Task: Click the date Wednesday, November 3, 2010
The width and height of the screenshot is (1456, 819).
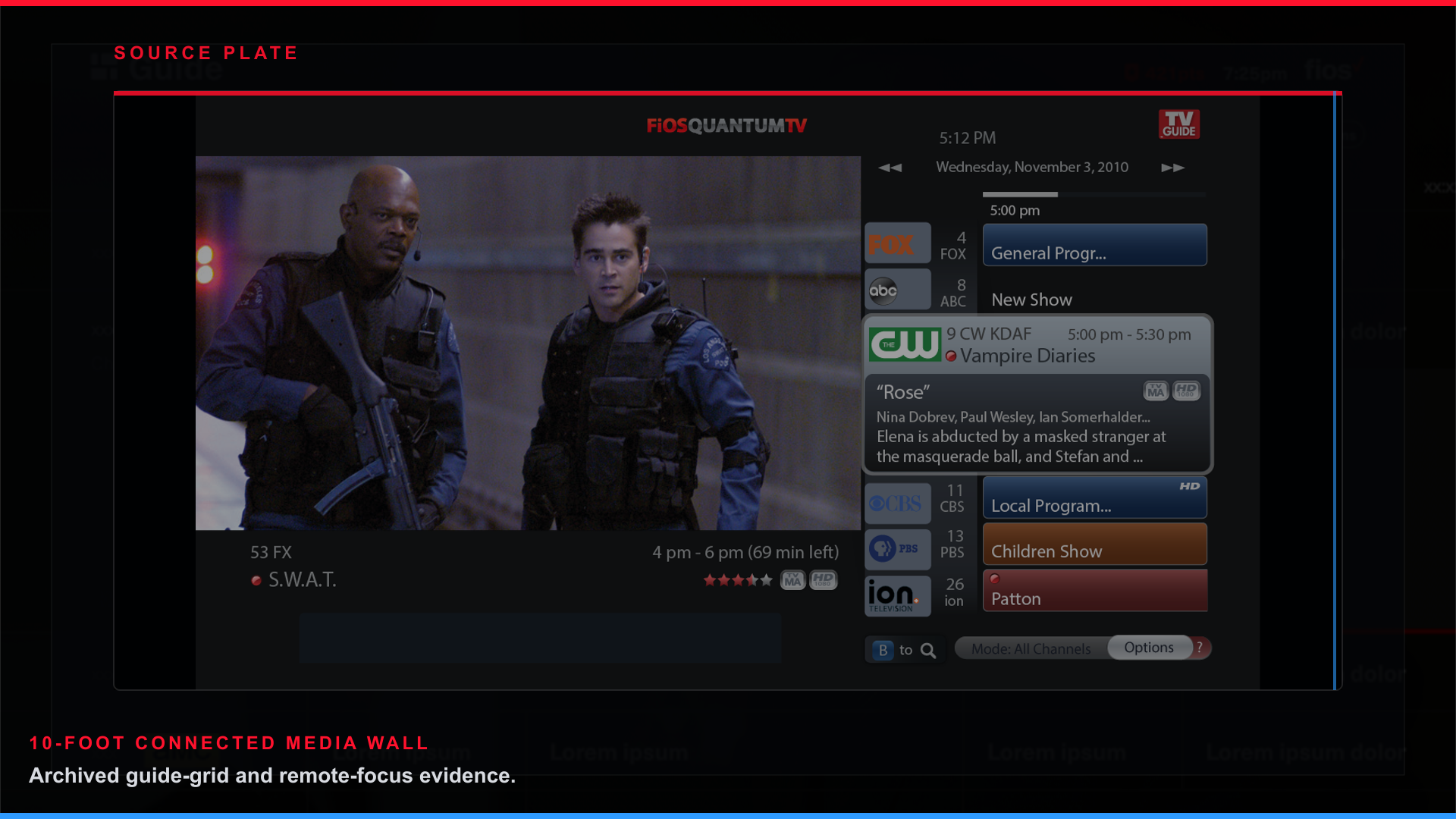Action: point(1032,167)
